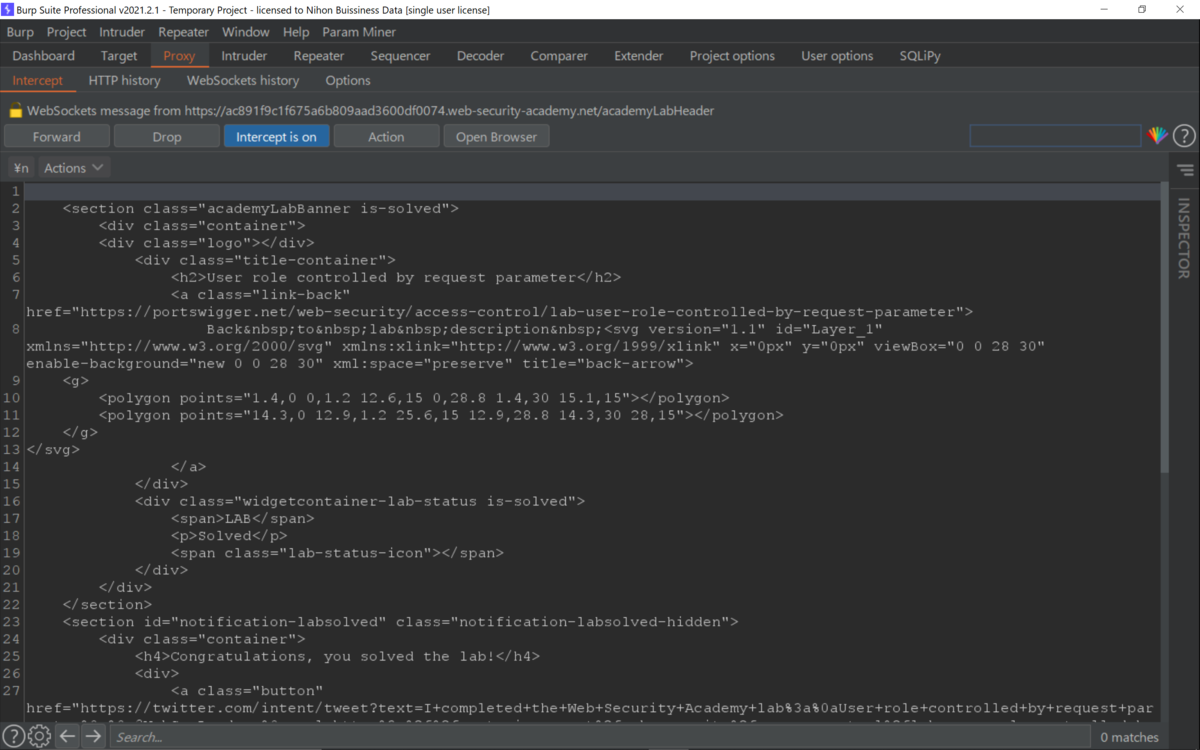Click the h2 "User role controlled by request parameter" line
This screenshot has height=750, width=1200.
[396, 277]
